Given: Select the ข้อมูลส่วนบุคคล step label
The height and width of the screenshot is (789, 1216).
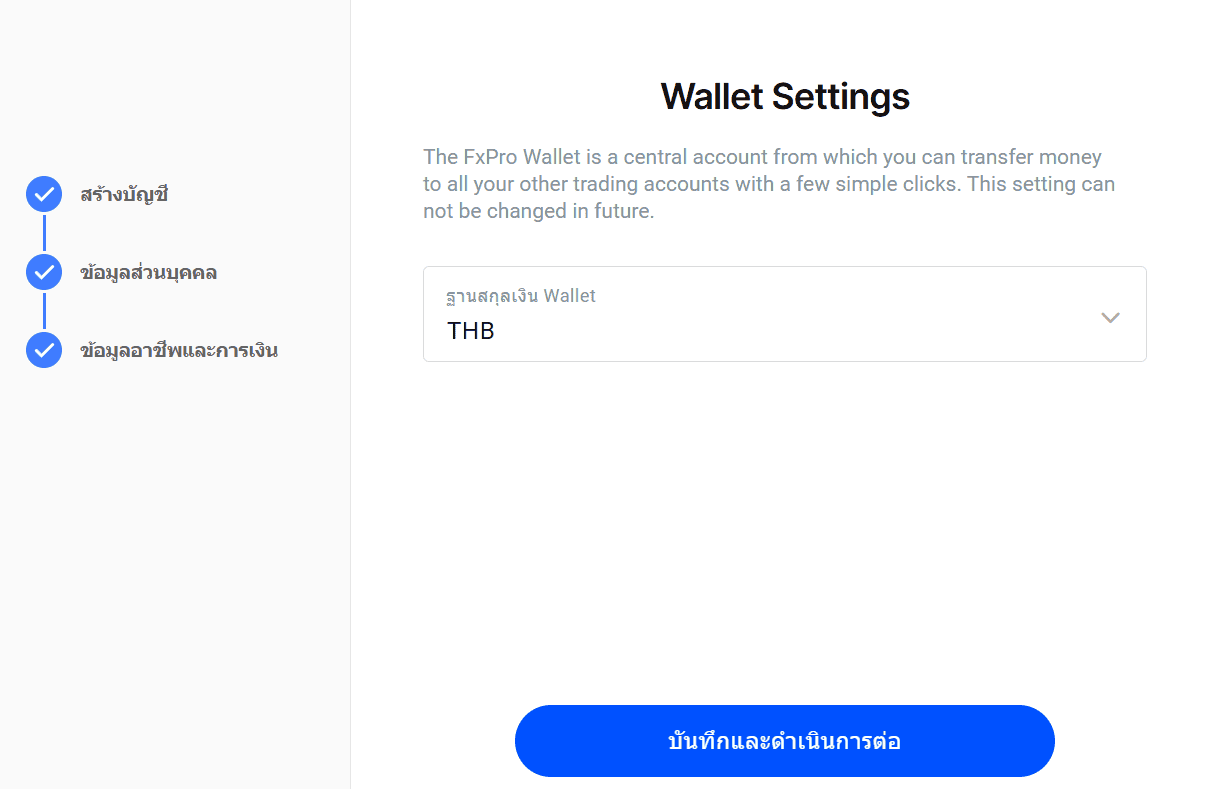Looking at the screenshot, I should 148,272.
